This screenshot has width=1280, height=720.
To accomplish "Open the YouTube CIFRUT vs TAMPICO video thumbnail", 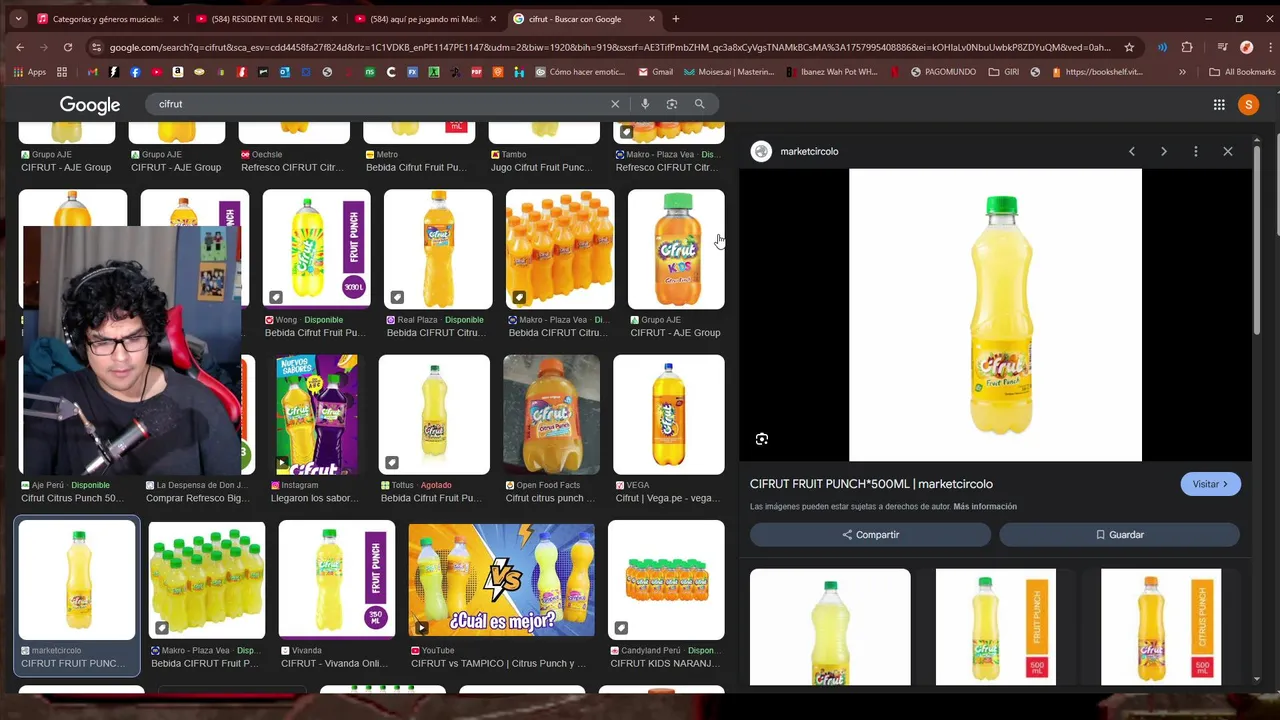I will click(501, 580).
